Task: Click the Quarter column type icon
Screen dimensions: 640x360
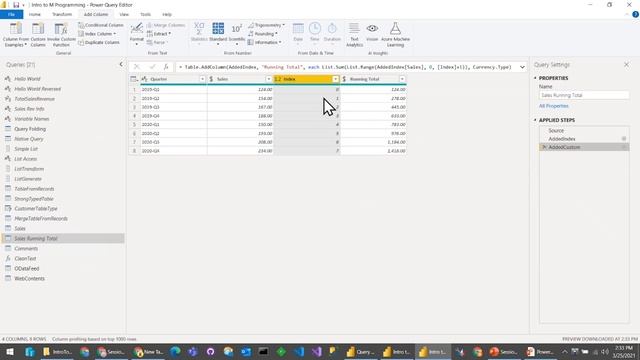Action: coord(144,79)
